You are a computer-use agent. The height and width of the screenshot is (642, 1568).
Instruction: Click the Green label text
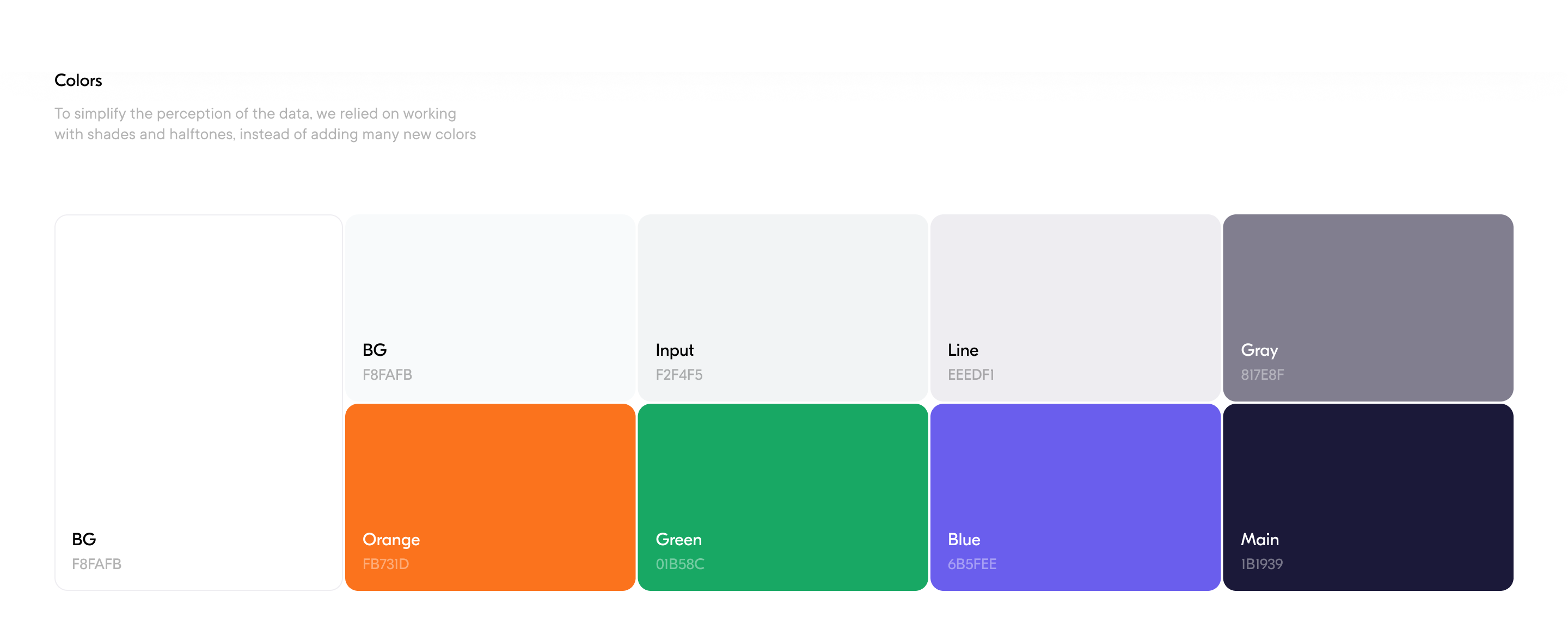pyautogui.click(x=678, y=540)
